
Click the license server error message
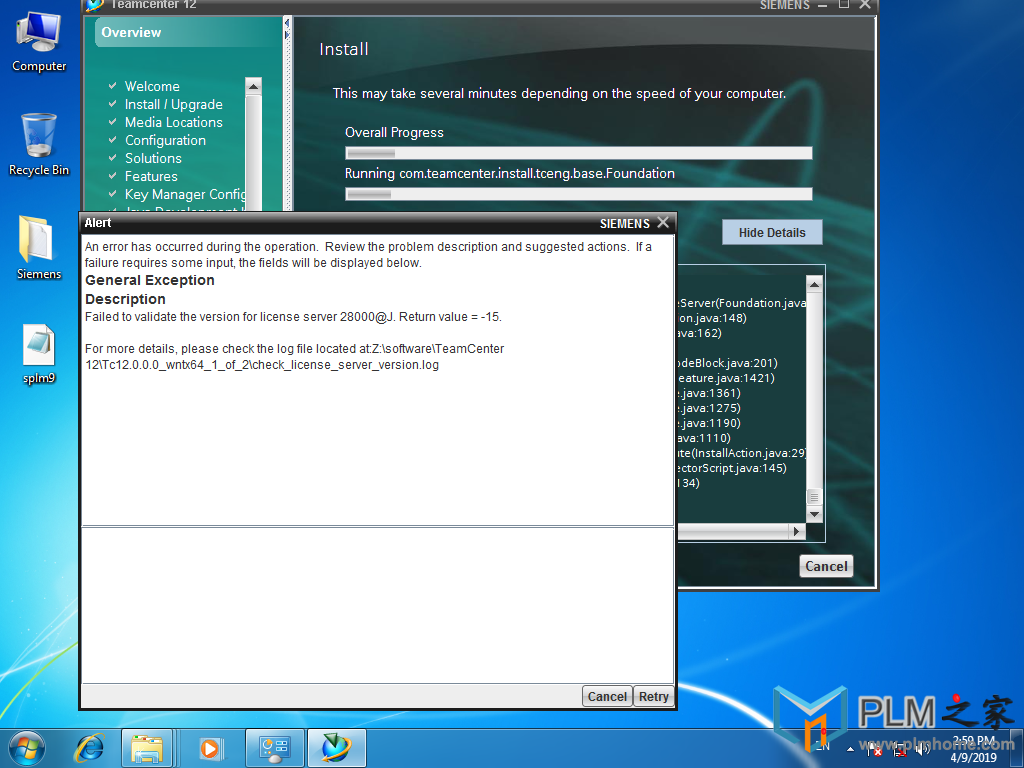click(293, 317)
